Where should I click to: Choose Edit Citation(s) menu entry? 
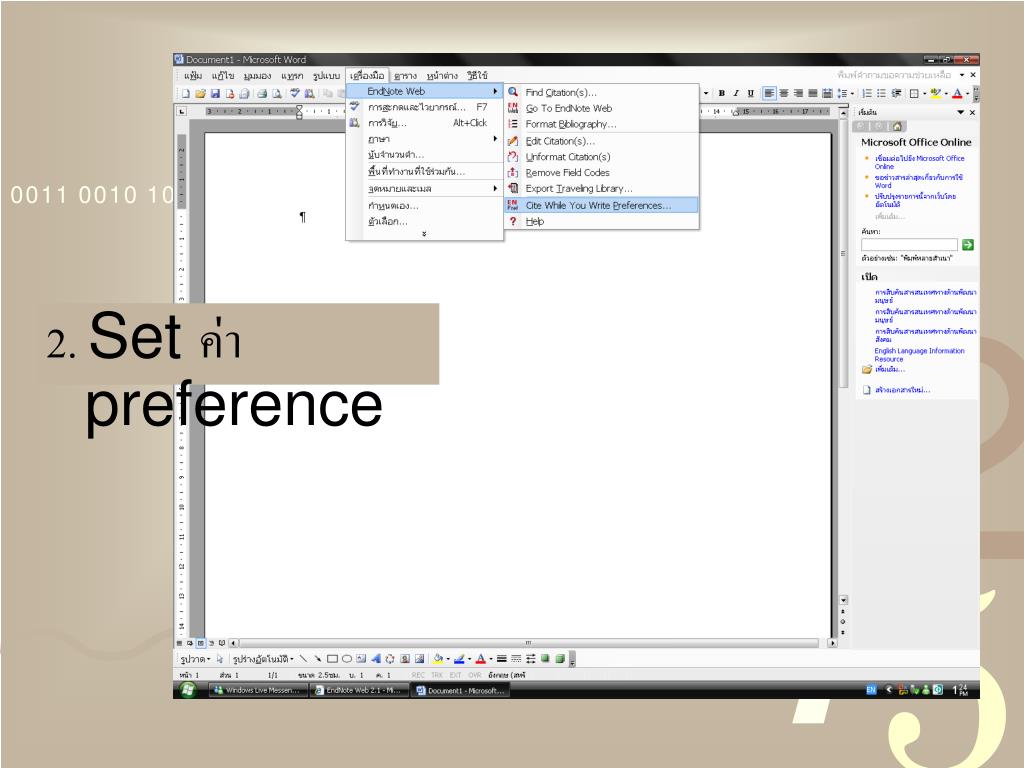pyautogui.click(x=601, y=141)
